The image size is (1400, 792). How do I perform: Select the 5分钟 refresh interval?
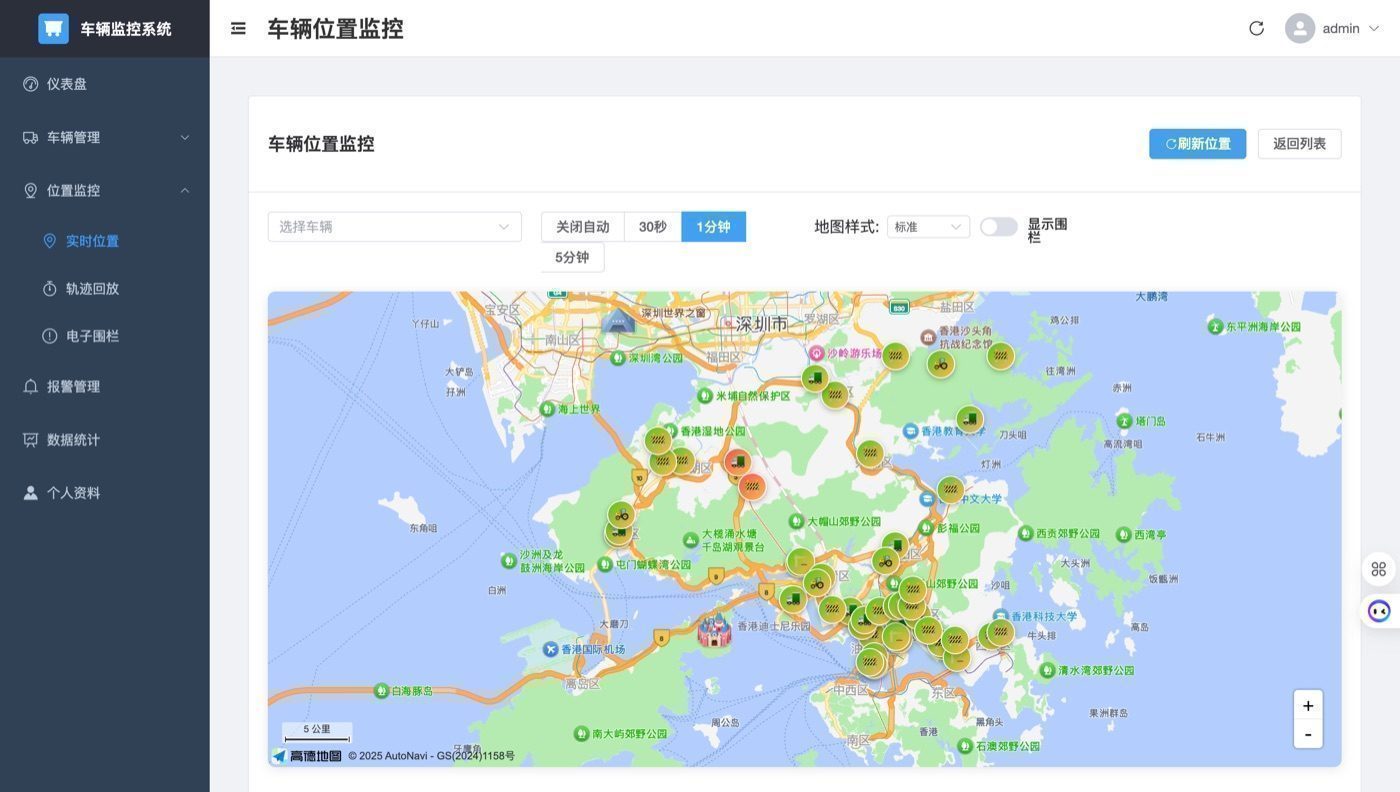click(572, 257)
